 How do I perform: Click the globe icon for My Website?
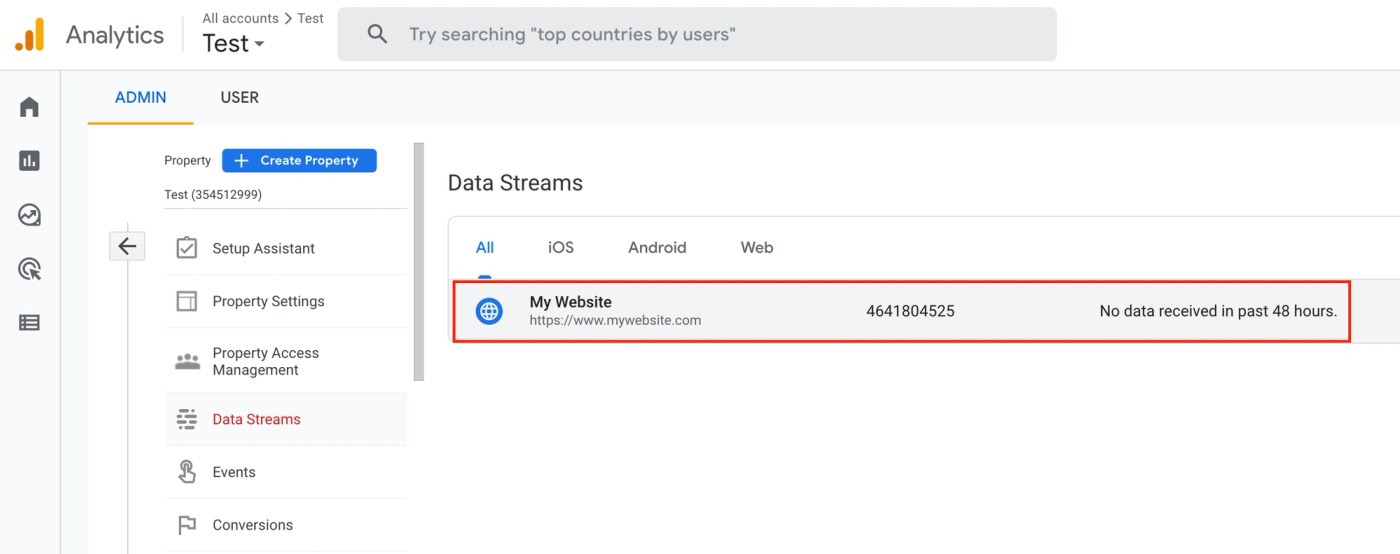[x=489, y=311]
